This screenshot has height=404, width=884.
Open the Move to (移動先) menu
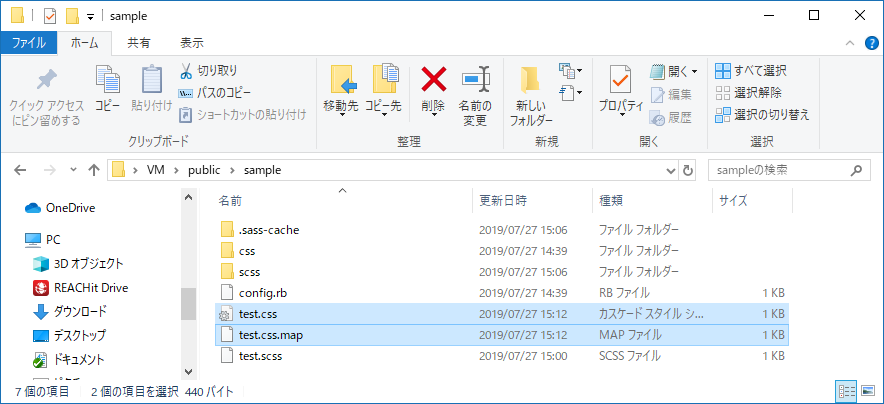(341, 92)
